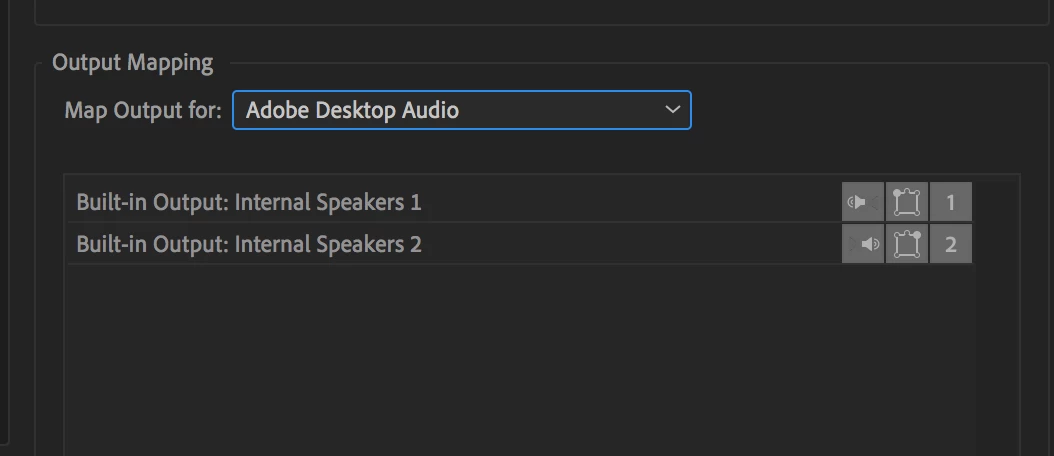Open the Map Output for dropdown
1054x456 pixels.
(462, 110)
